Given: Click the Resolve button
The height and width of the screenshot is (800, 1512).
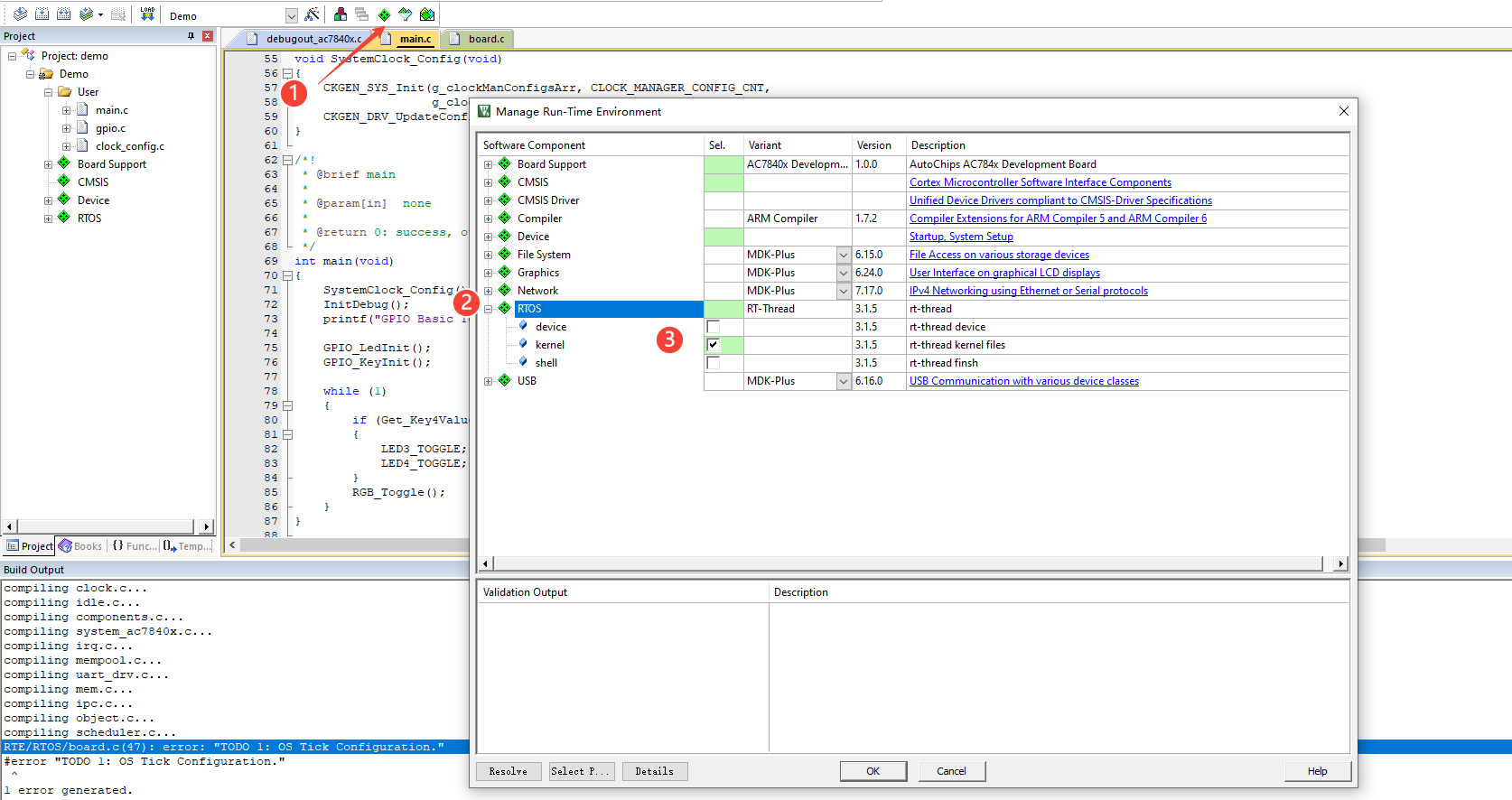Looking at the screenshot, I should [x=509, y=771].
